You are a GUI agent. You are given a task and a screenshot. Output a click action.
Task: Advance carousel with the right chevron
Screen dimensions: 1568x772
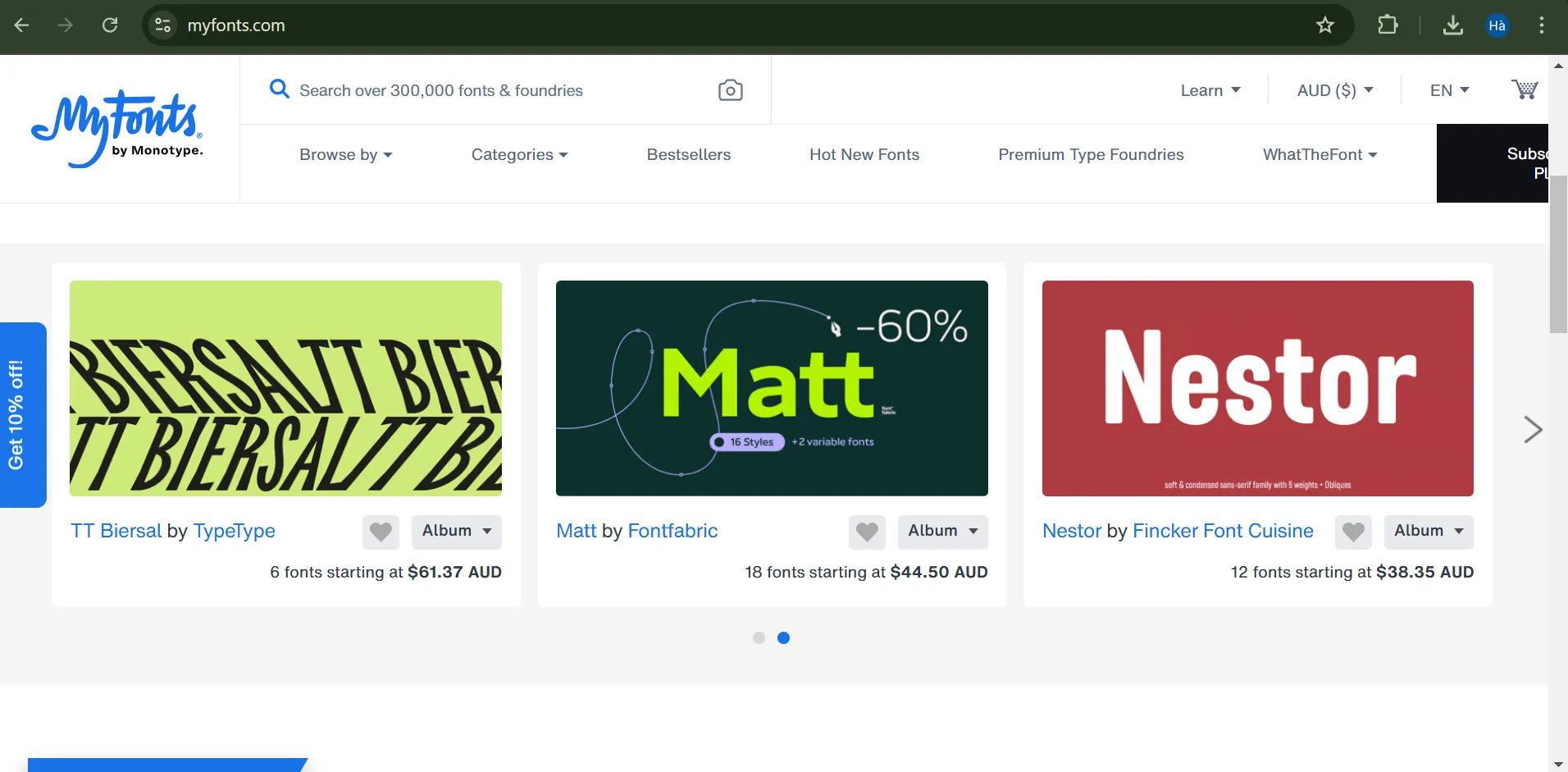[1533, 429]
